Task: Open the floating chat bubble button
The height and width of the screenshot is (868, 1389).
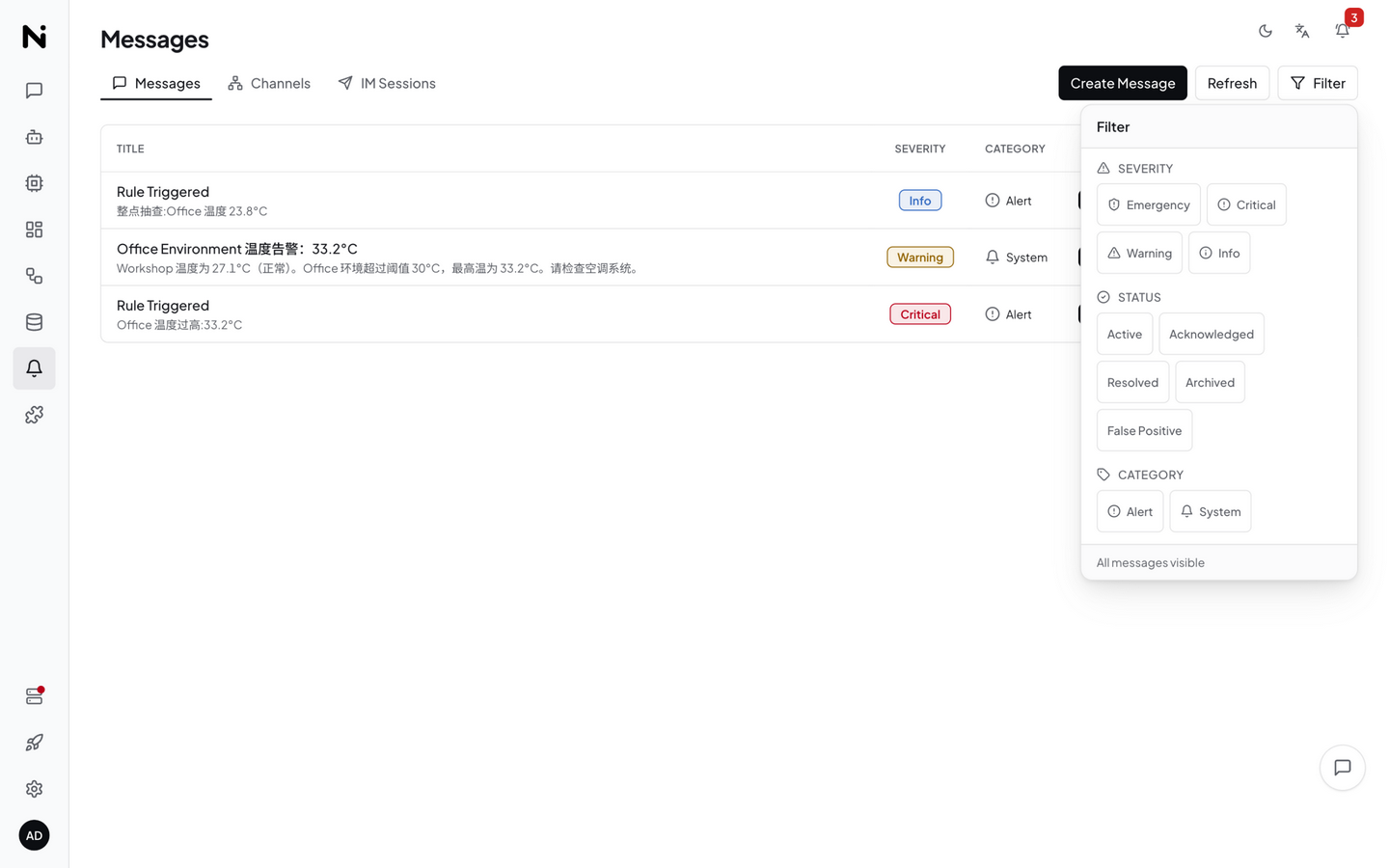Action: [1343, 768]
